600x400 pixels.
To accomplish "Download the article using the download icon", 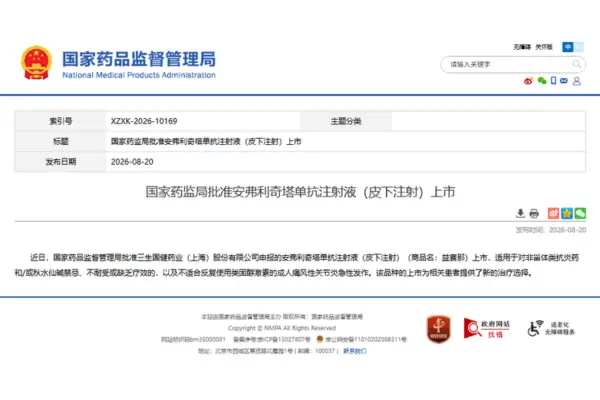I will [x=520, y=213].
